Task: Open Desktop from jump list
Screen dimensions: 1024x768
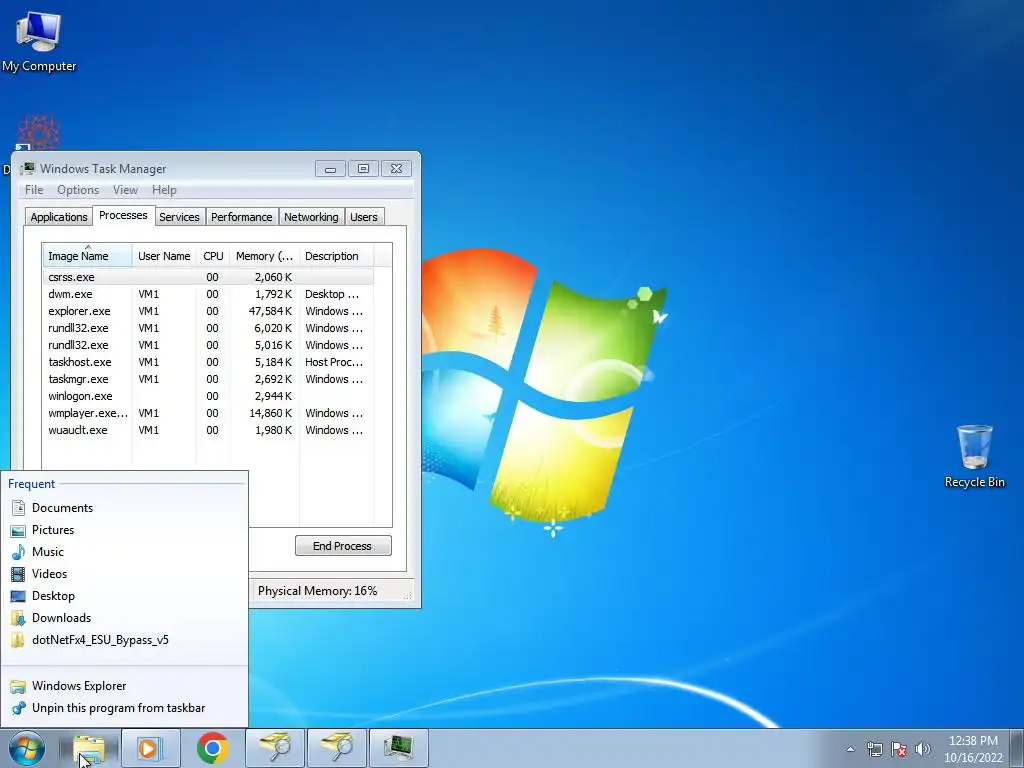Action: click(124, 596)
